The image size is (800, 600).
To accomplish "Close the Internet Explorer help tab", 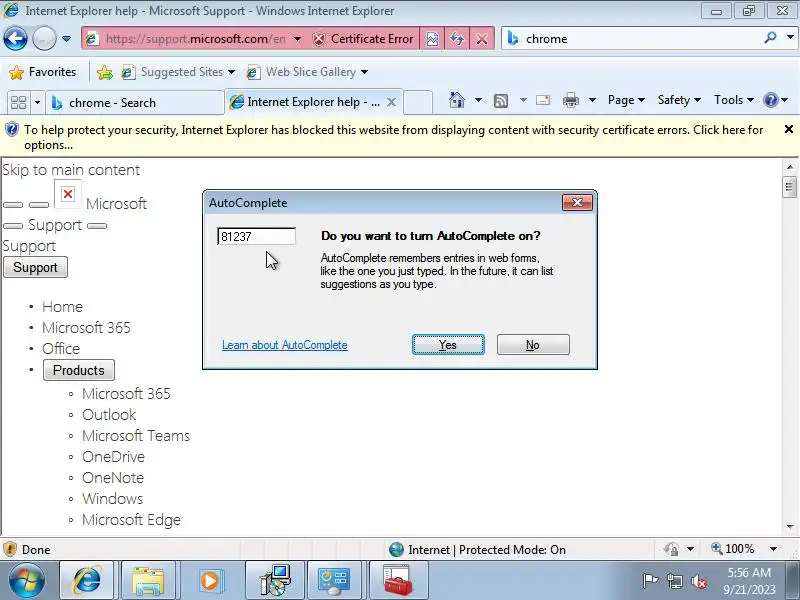I will (x=391, y=102).
